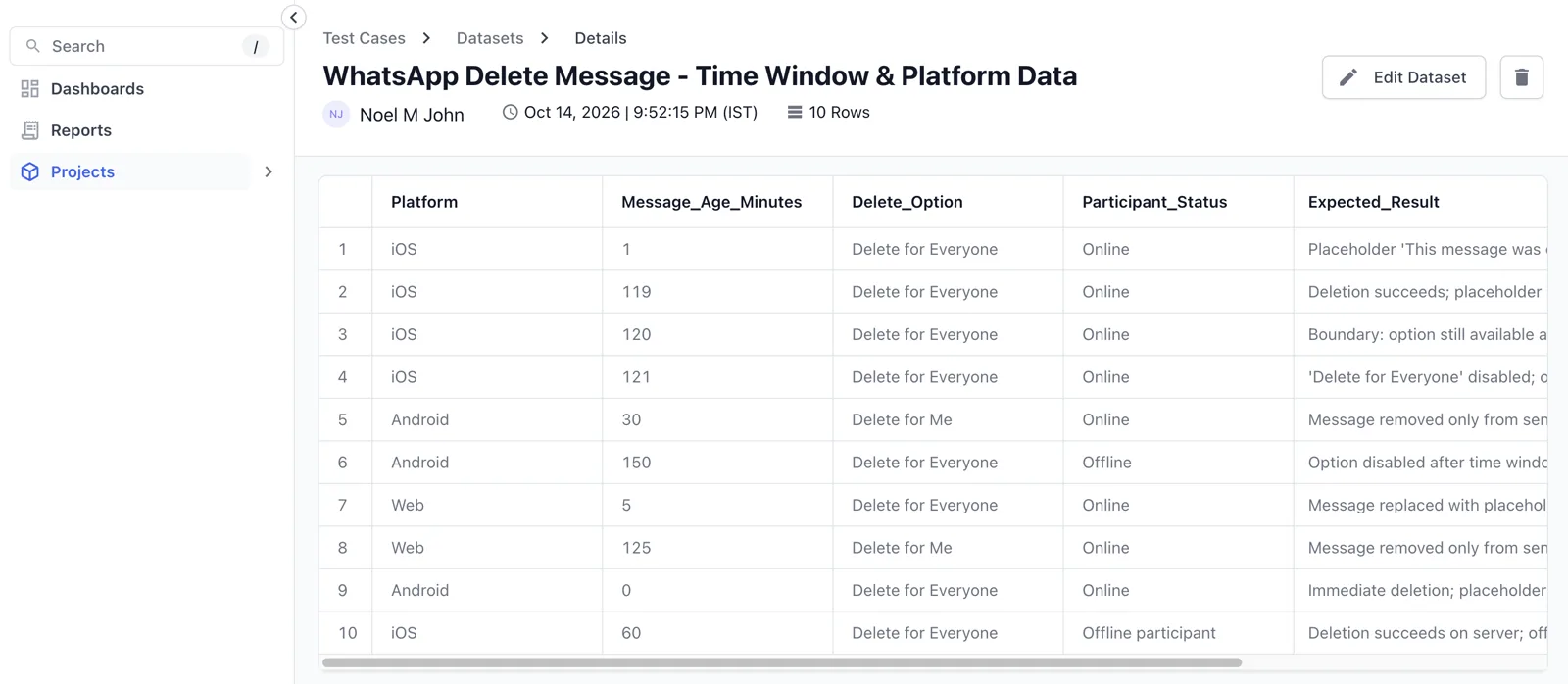Image resolution: width=1568 pixels, height=684 pixels.
Task: Click the chevron after Test Cases breadcrumb
Action: coord(426,38)
